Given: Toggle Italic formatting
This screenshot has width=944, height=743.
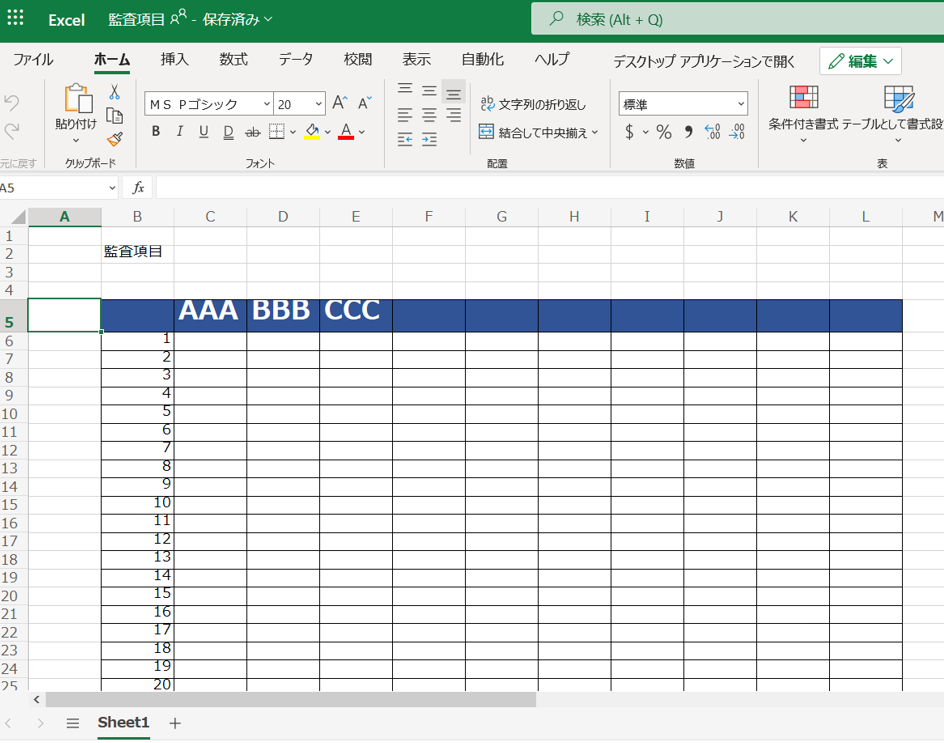Looking at the screenshot, I should (179, 131).
